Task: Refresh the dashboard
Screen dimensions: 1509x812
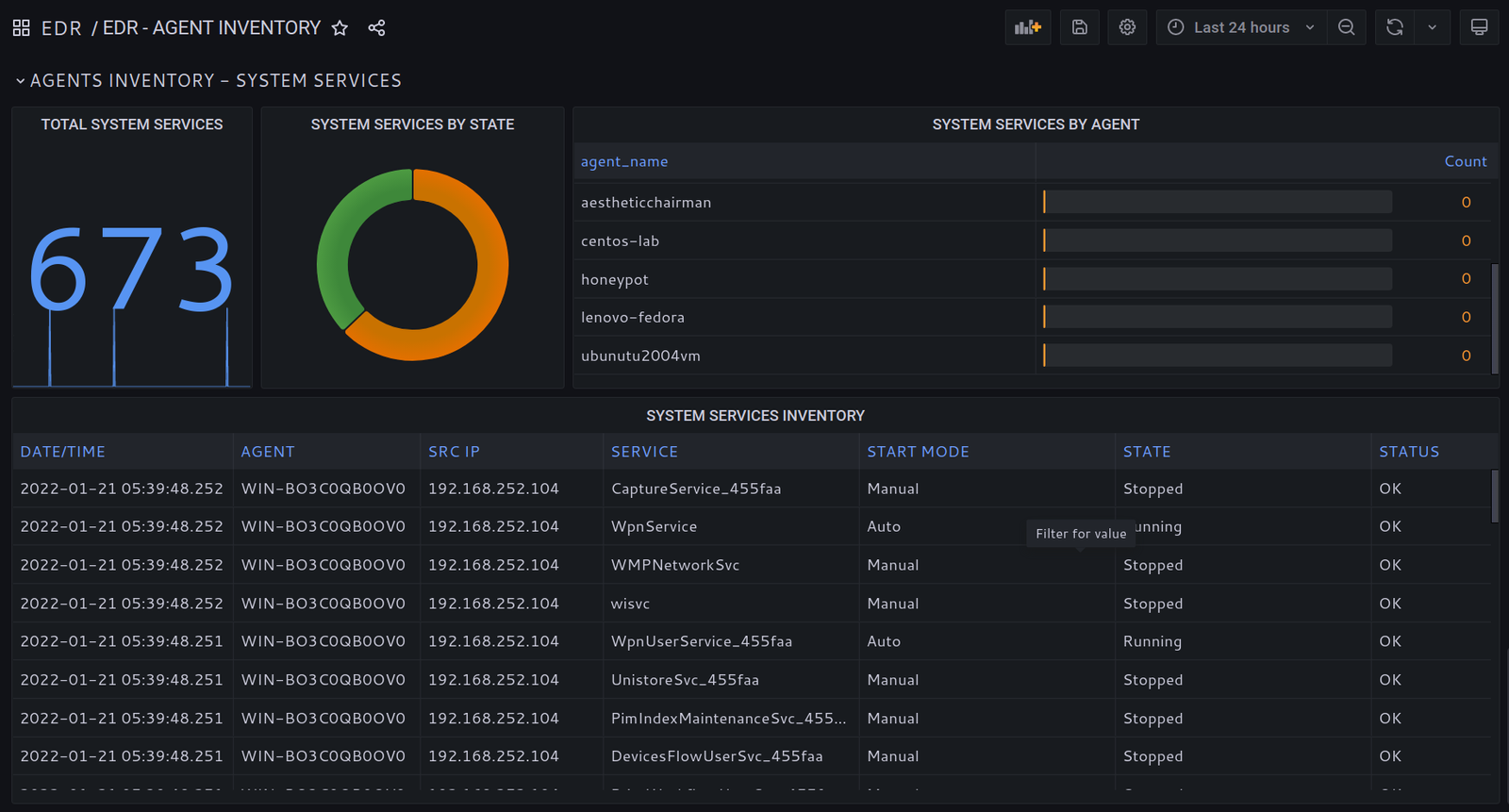Action: pos(1394,27)
